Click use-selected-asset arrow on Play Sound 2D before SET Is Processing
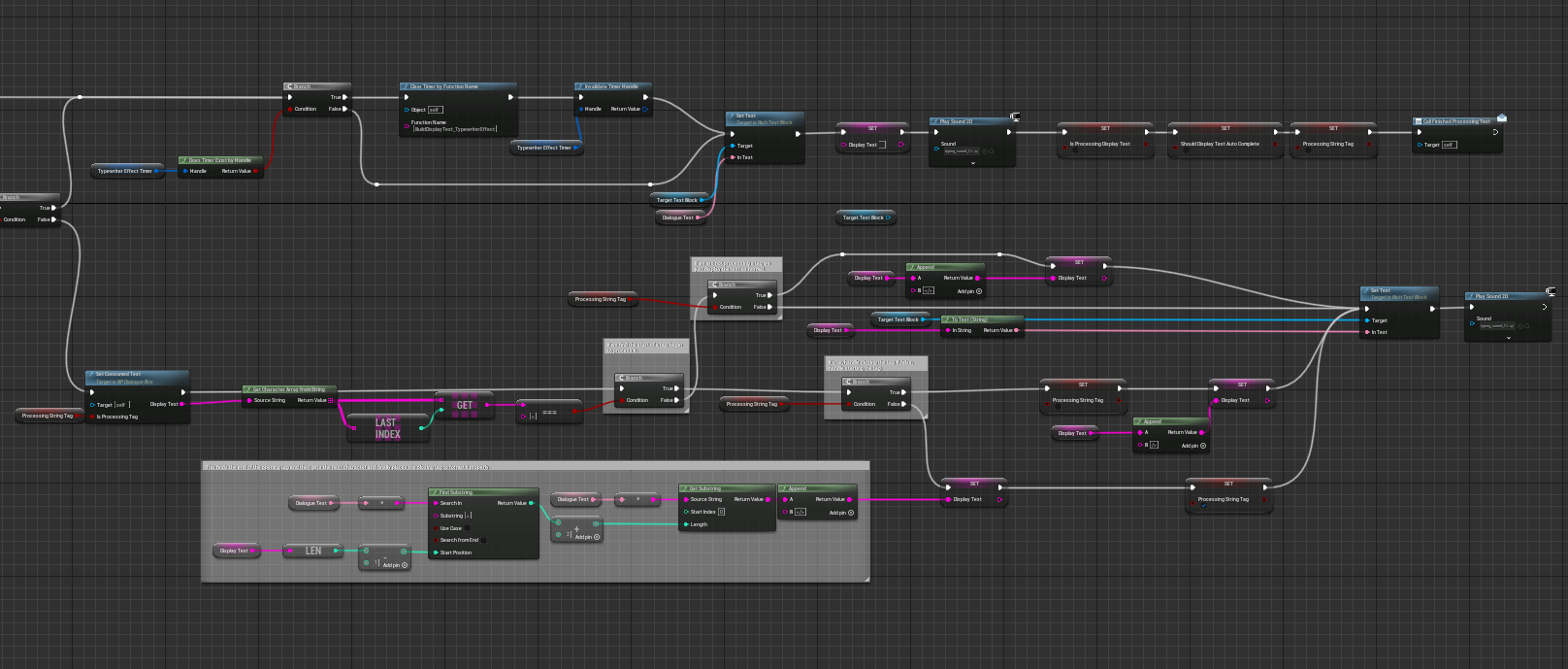Viewport: 1568px width, 669px height. click(x=984, y=151)
